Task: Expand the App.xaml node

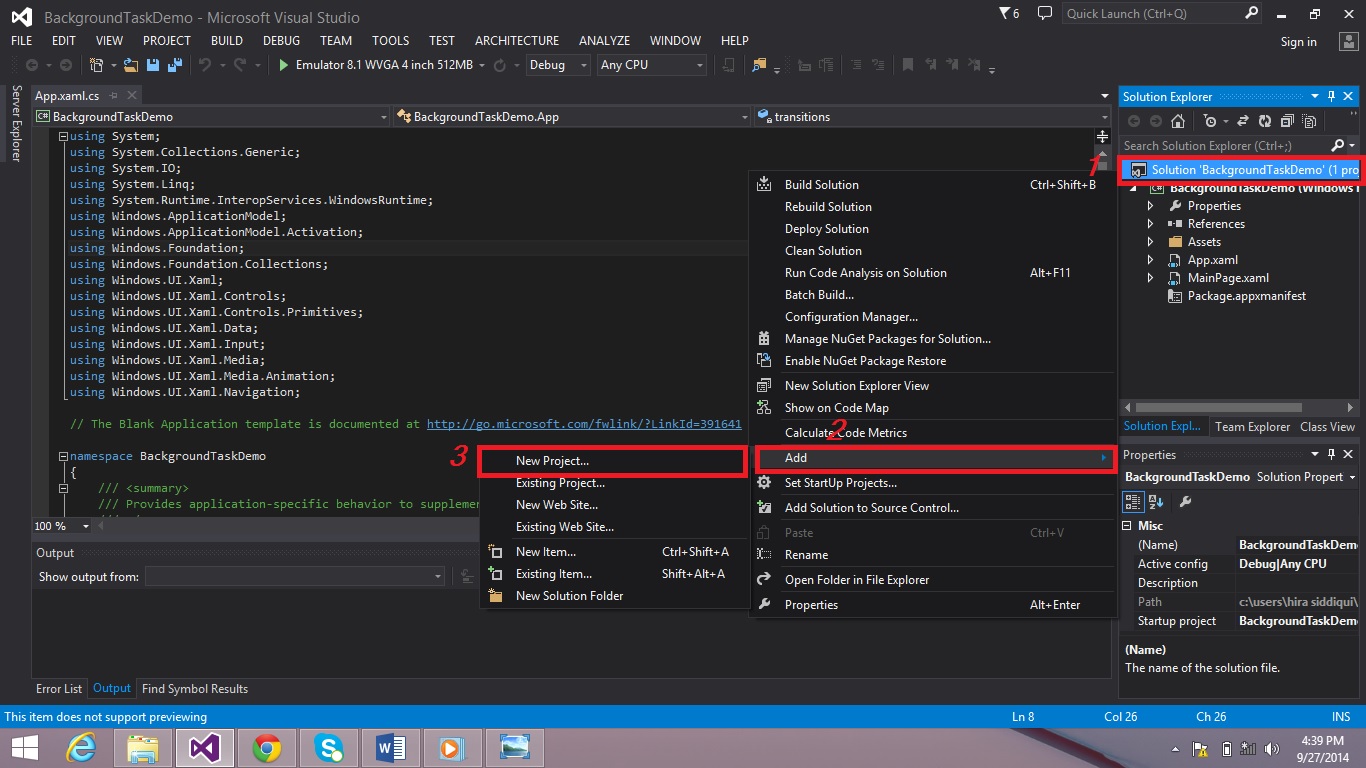Action: coord(1150,260)
